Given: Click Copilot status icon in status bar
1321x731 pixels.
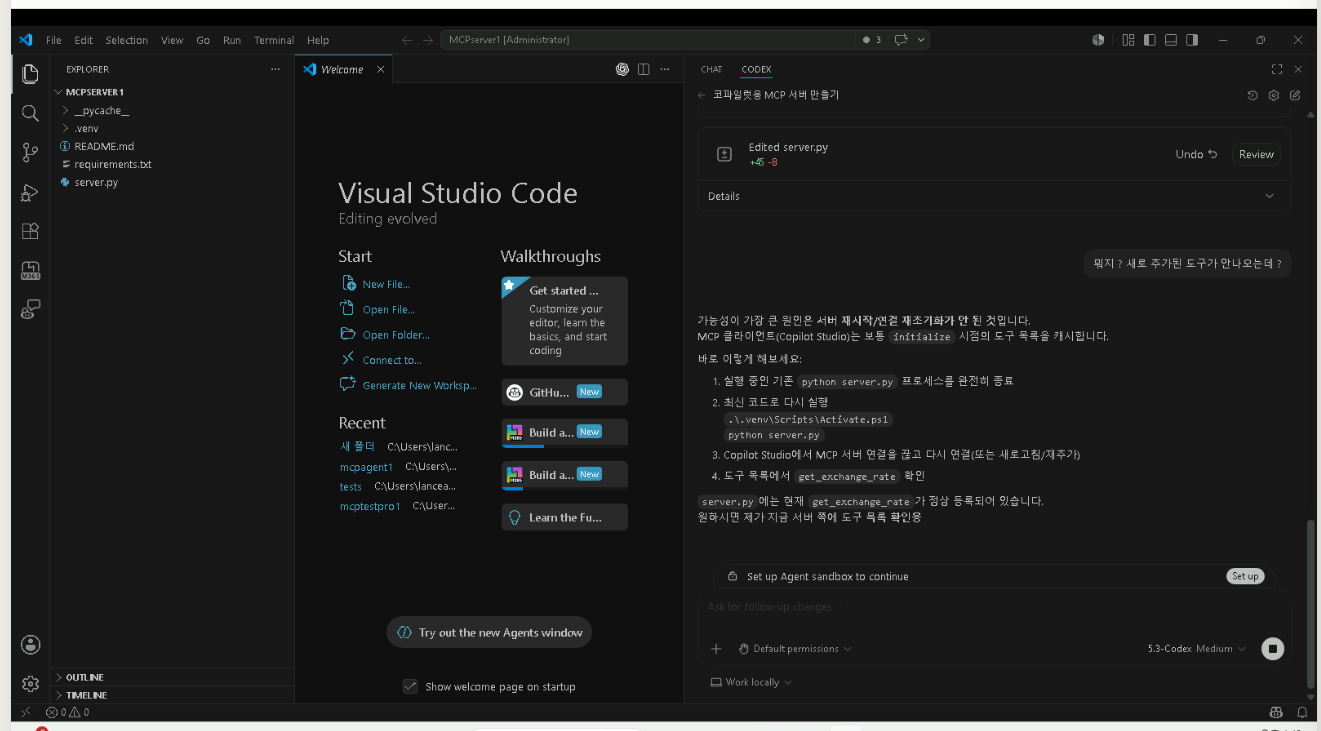Looking at the screenshot, I should (1276, 712).
